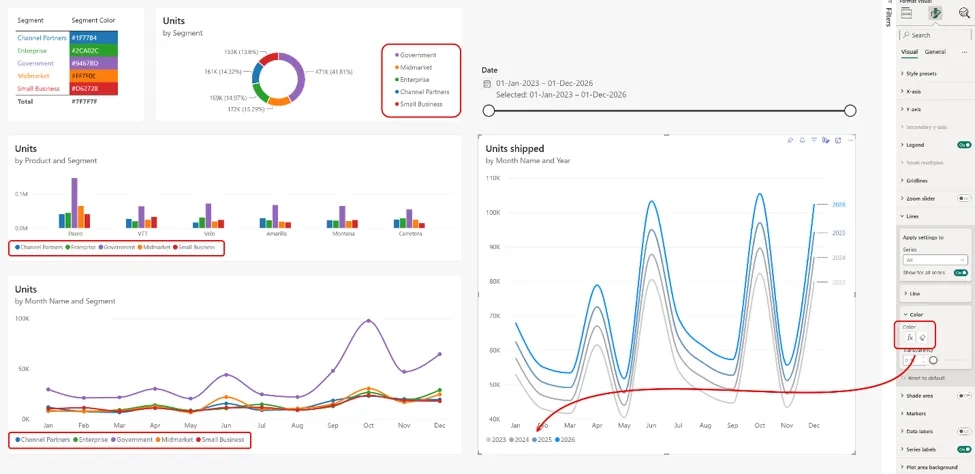Click Government in line chart legend
Screen dimensions: 975x474
(132, 440)
